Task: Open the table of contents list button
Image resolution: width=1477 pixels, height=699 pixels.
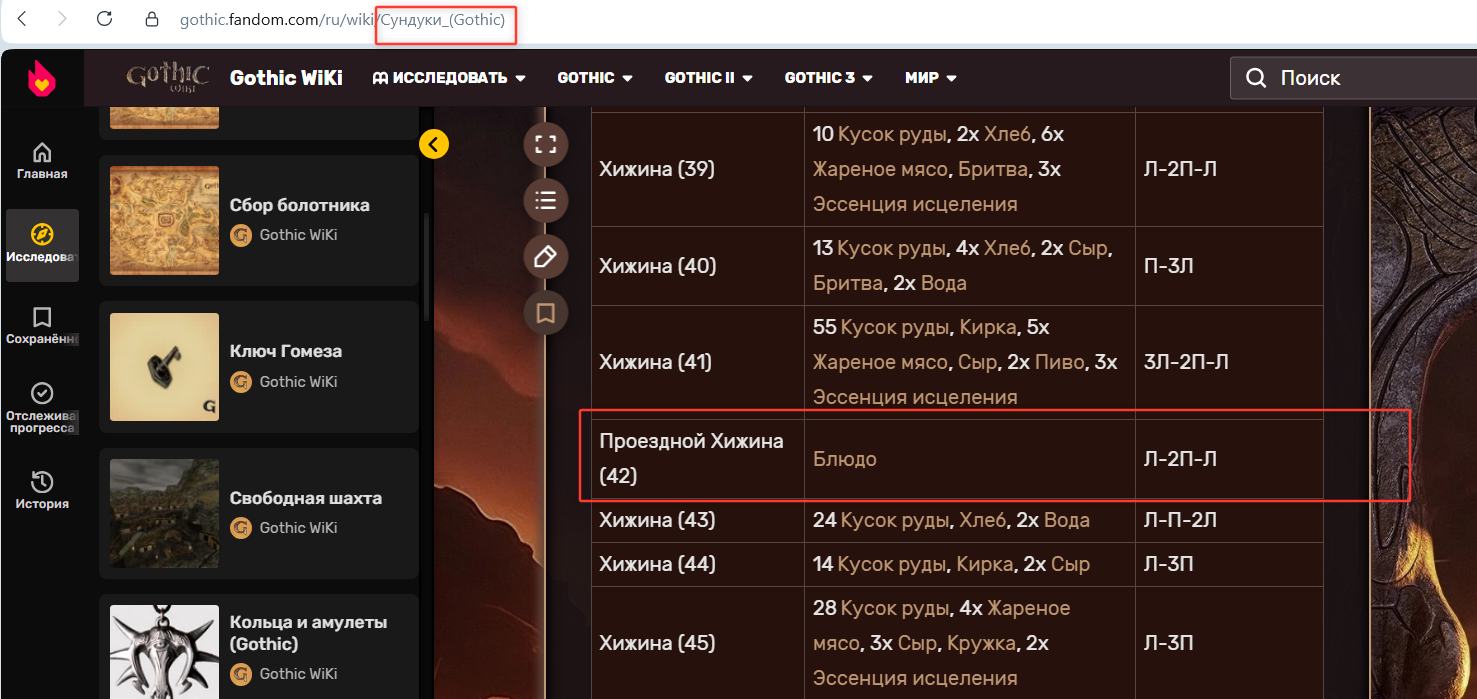Action: [x=546, y=201]
